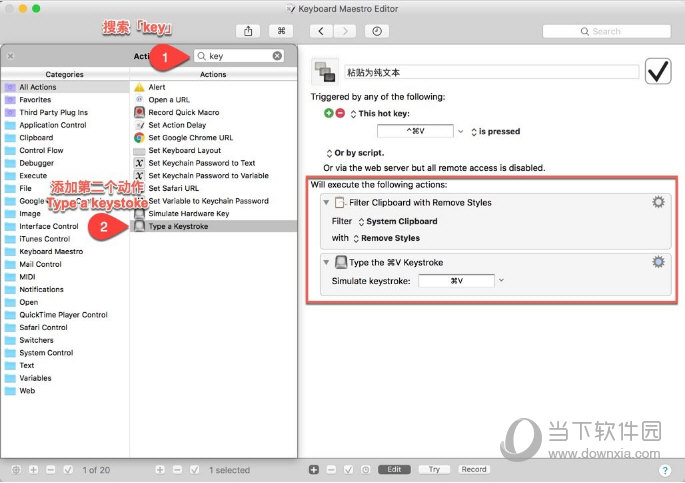This screenshot has height=483, width=685.
Task: Select the Set Google Chrome URL action
Action: coord(214,138)
